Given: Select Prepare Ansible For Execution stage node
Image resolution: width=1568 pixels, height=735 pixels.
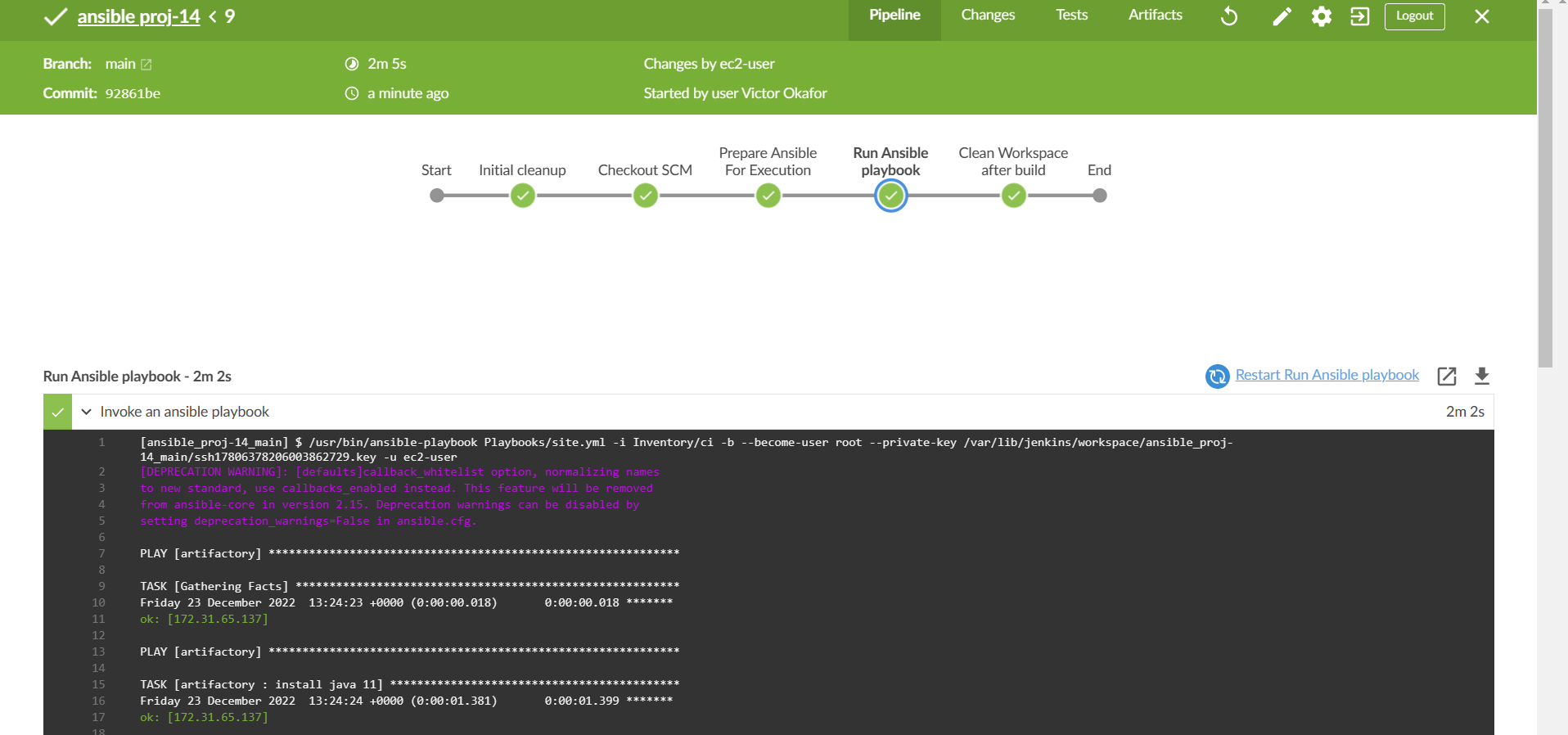Looking at the screenshot, I should point(768,196).
